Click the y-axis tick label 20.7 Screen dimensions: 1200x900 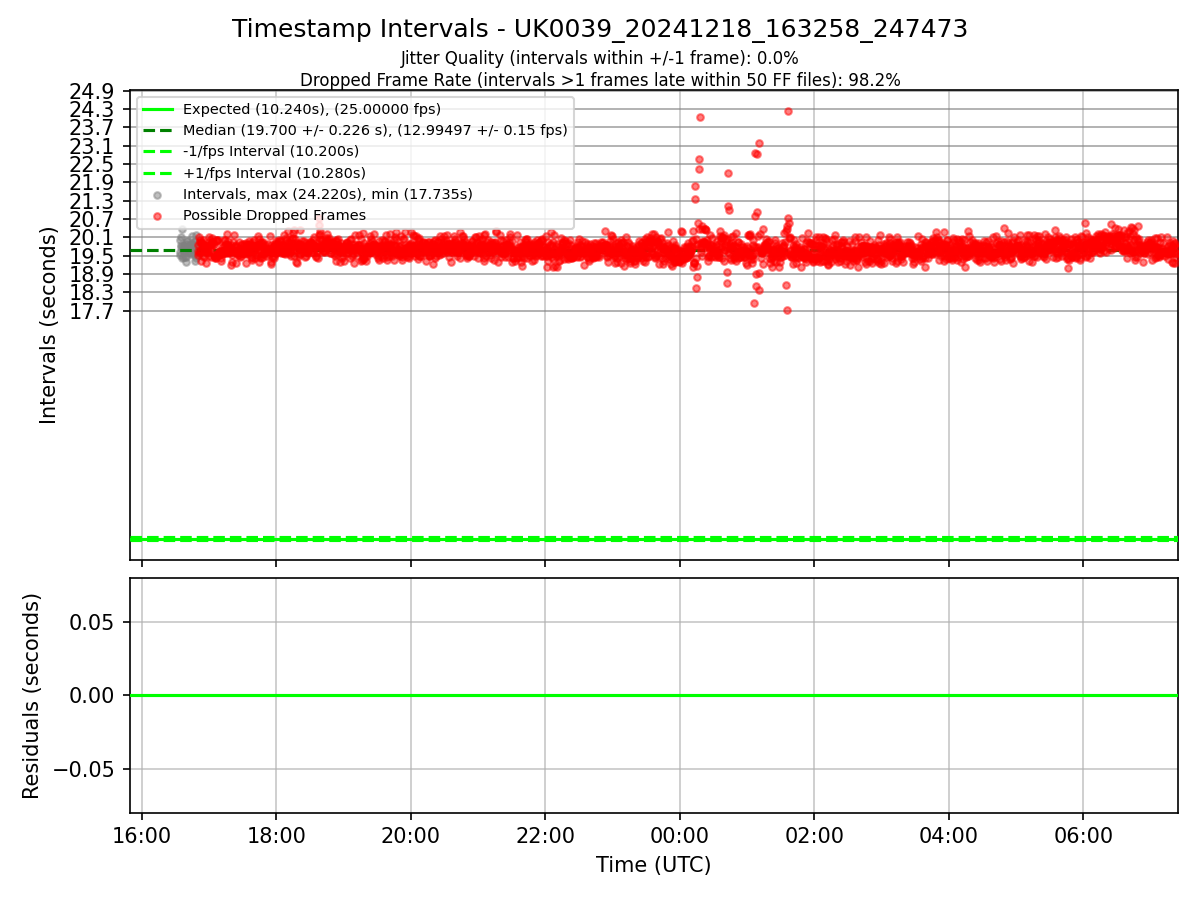click(x=92, y=219)
